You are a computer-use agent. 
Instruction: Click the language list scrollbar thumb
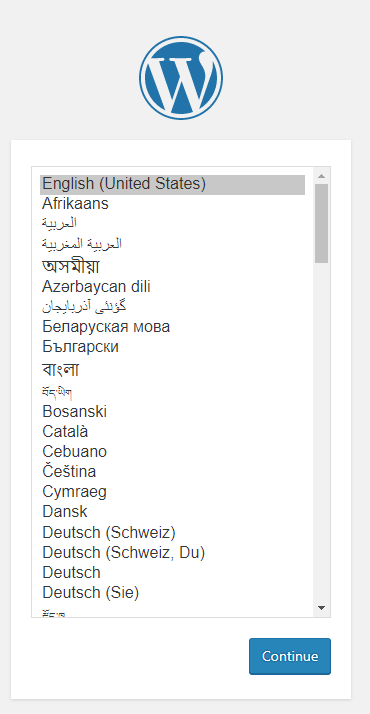[x=321, y=223]
